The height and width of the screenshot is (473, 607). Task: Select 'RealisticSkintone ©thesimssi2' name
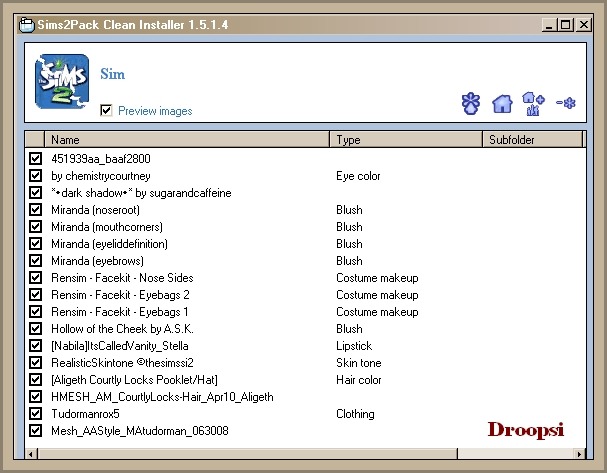point(122,363)
